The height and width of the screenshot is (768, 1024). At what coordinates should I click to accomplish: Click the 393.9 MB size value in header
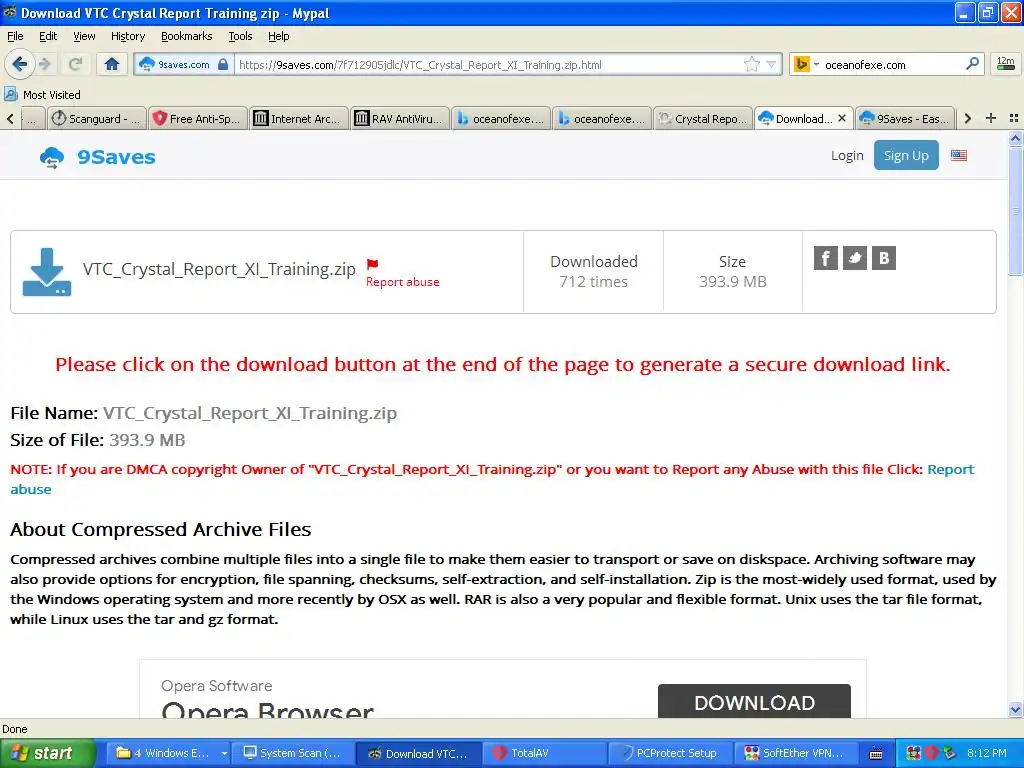(x=733, y=281)
